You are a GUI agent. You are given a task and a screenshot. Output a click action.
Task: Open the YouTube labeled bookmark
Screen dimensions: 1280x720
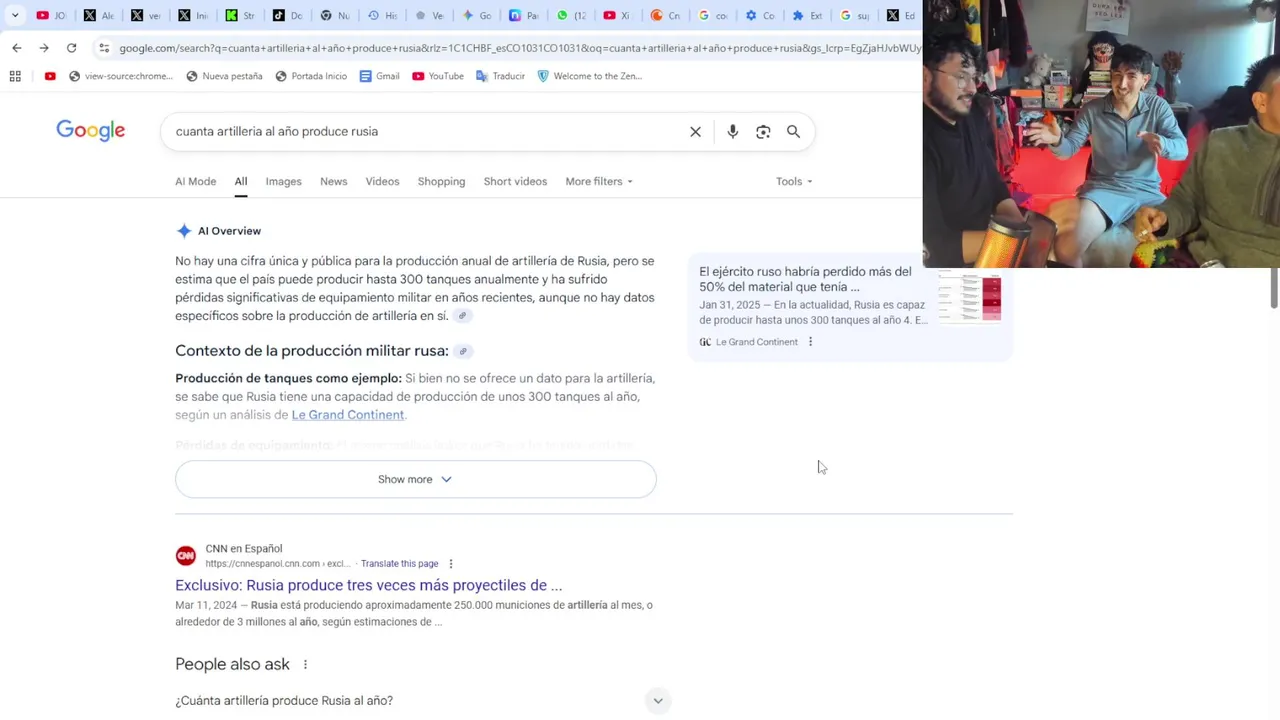438,76
